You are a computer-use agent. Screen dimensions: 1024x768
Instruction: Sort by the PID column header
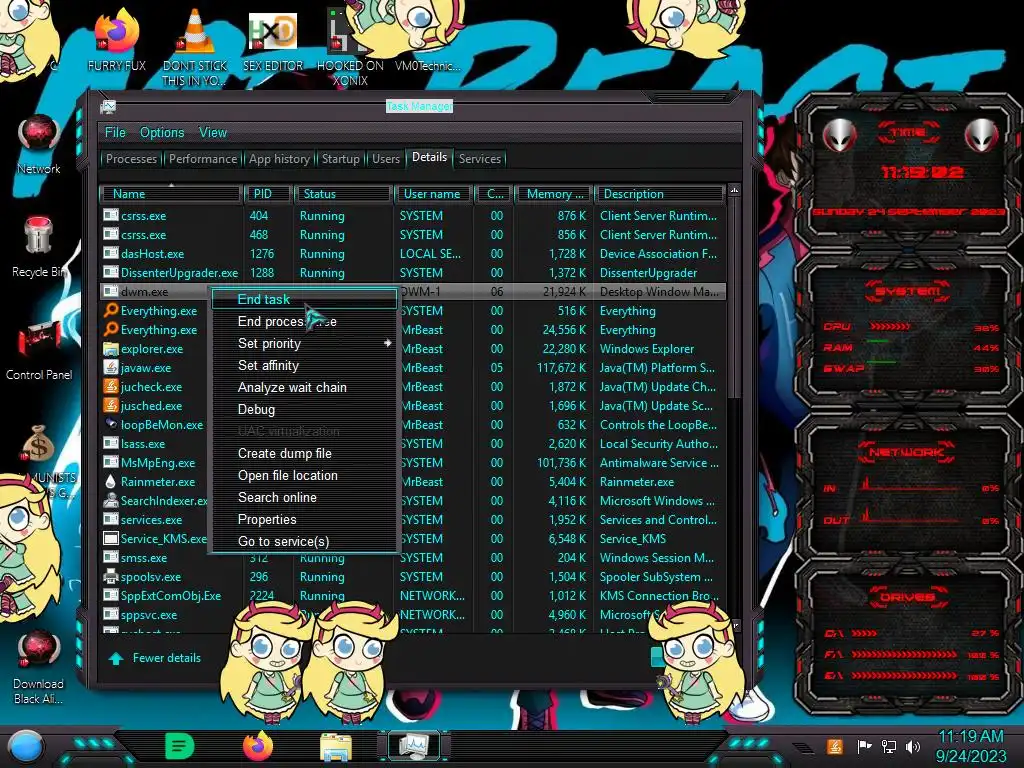(268, 194)
